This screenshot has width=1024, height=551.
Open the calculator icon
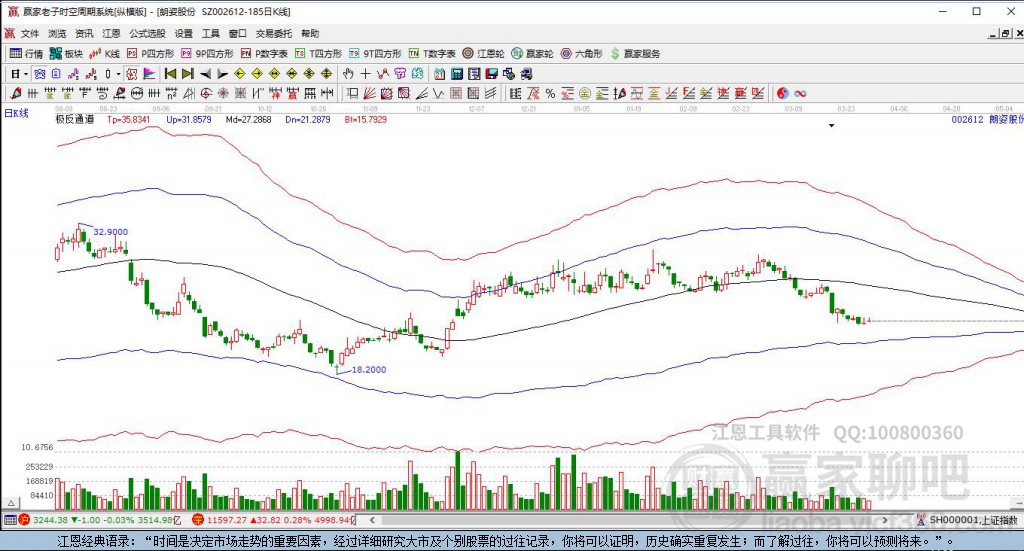(457, 74)
